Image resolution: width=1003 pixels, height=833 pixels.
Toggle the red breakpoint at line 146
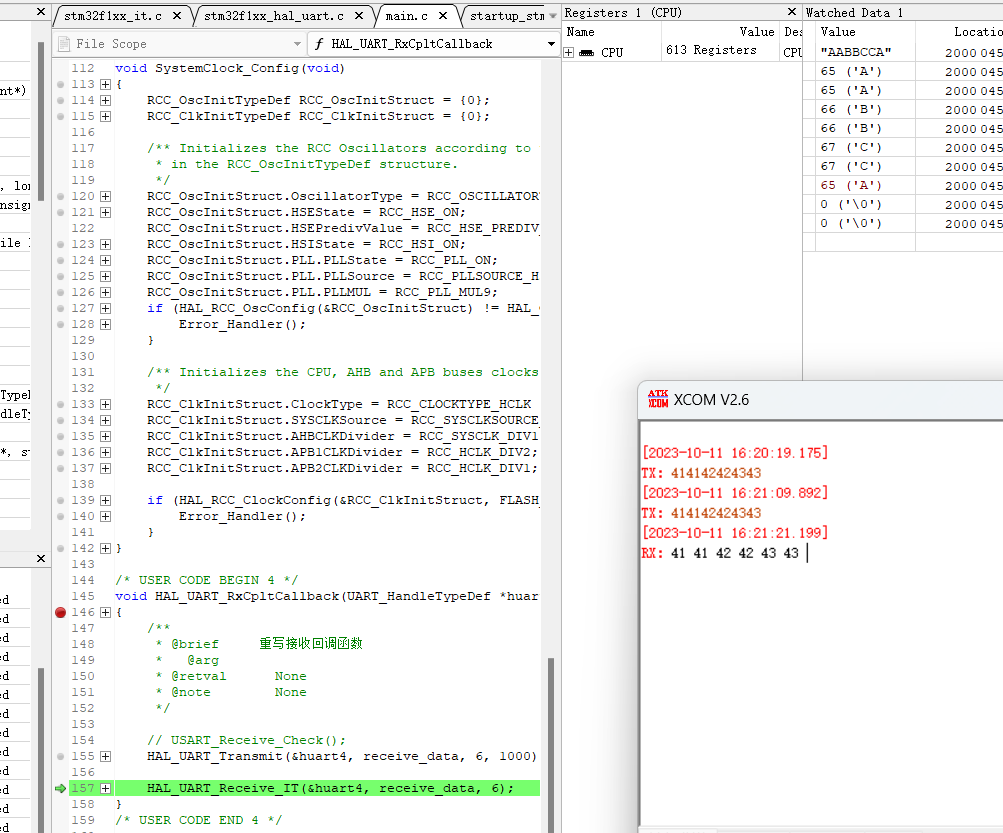[x=61, y=613]
